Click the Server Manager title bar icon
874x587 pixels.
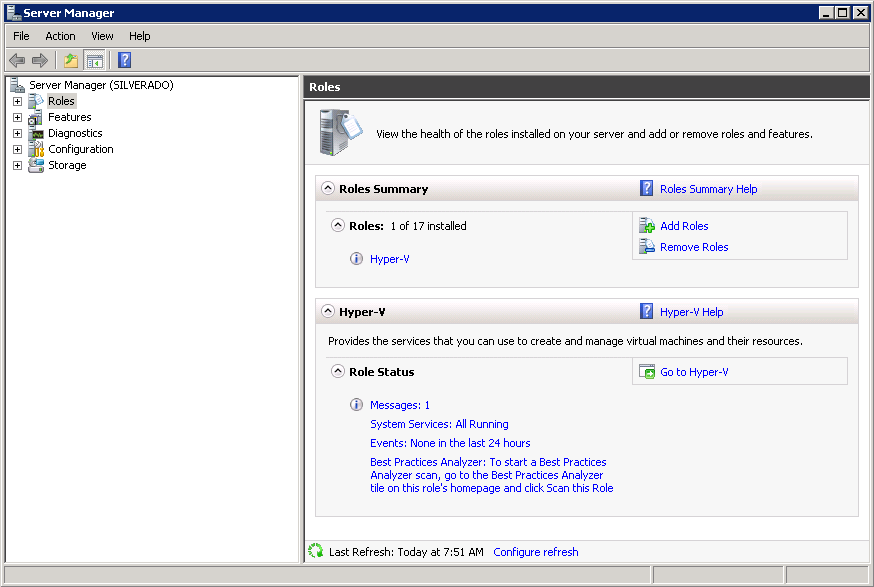tap(14, 12)
